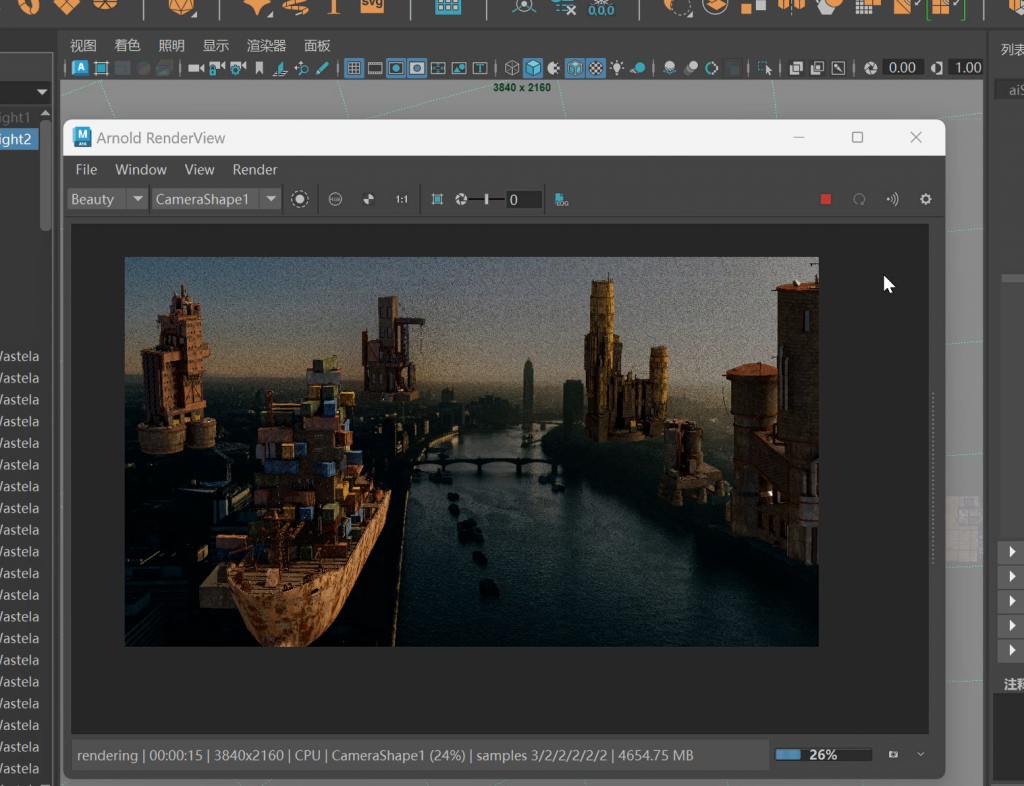Click the RGB channel display icon

click(x=335, y=199)
